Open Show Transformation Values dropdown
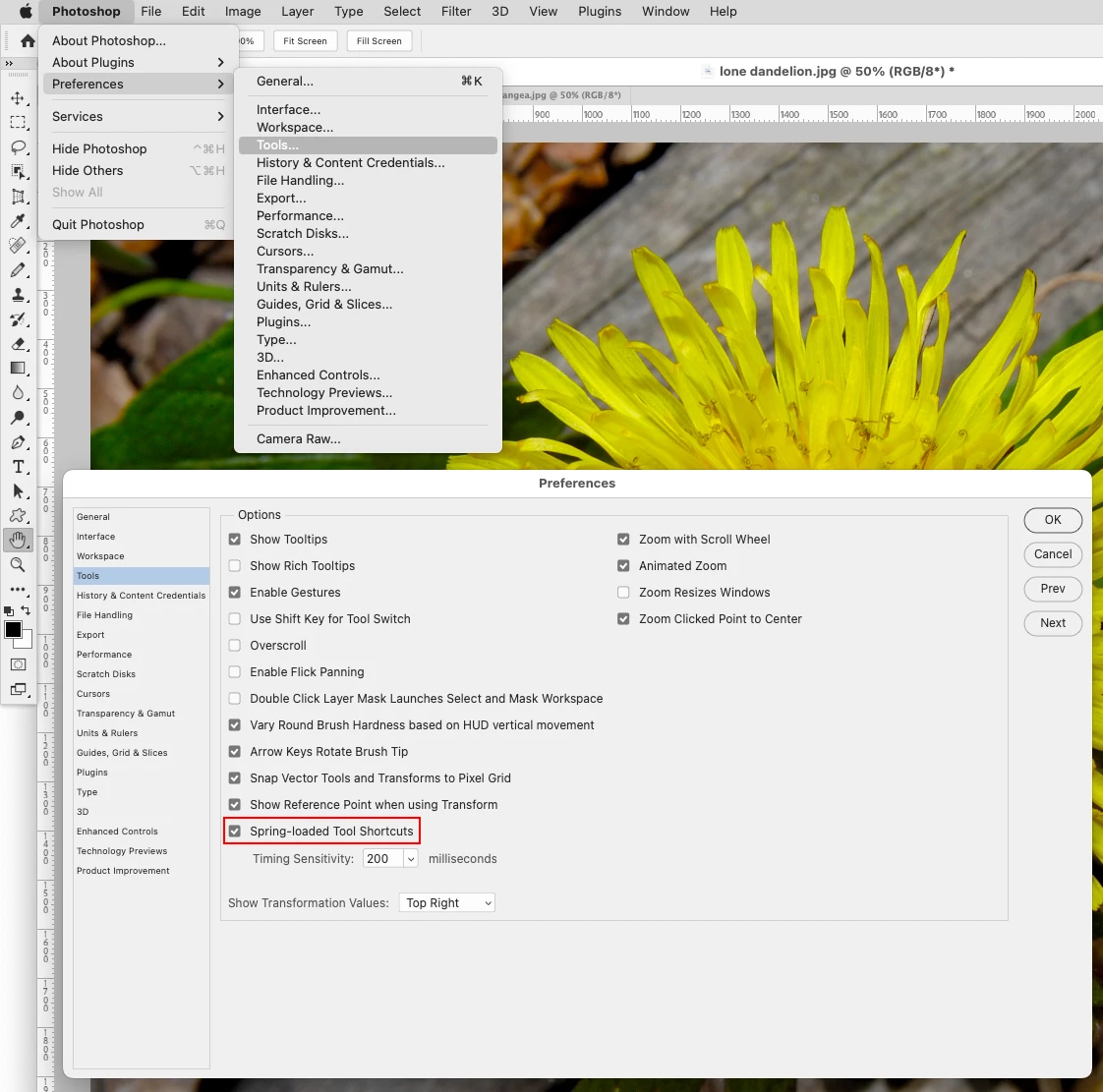 click(446, 903)
